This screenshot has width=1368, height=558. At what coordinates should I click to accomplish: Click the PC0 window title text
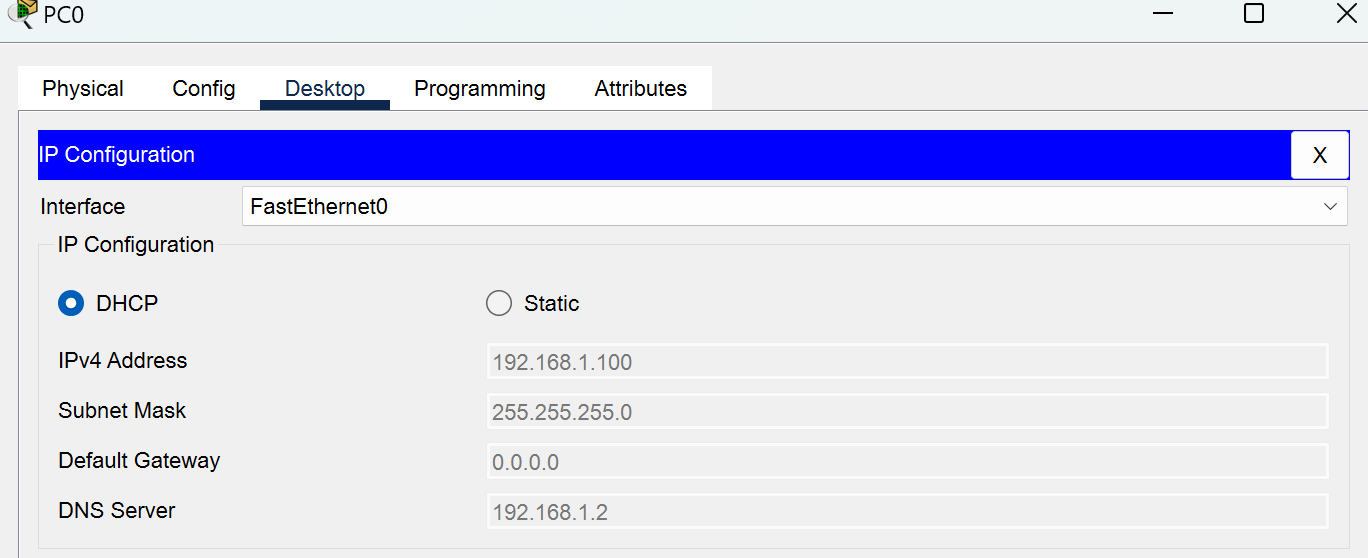64,16
